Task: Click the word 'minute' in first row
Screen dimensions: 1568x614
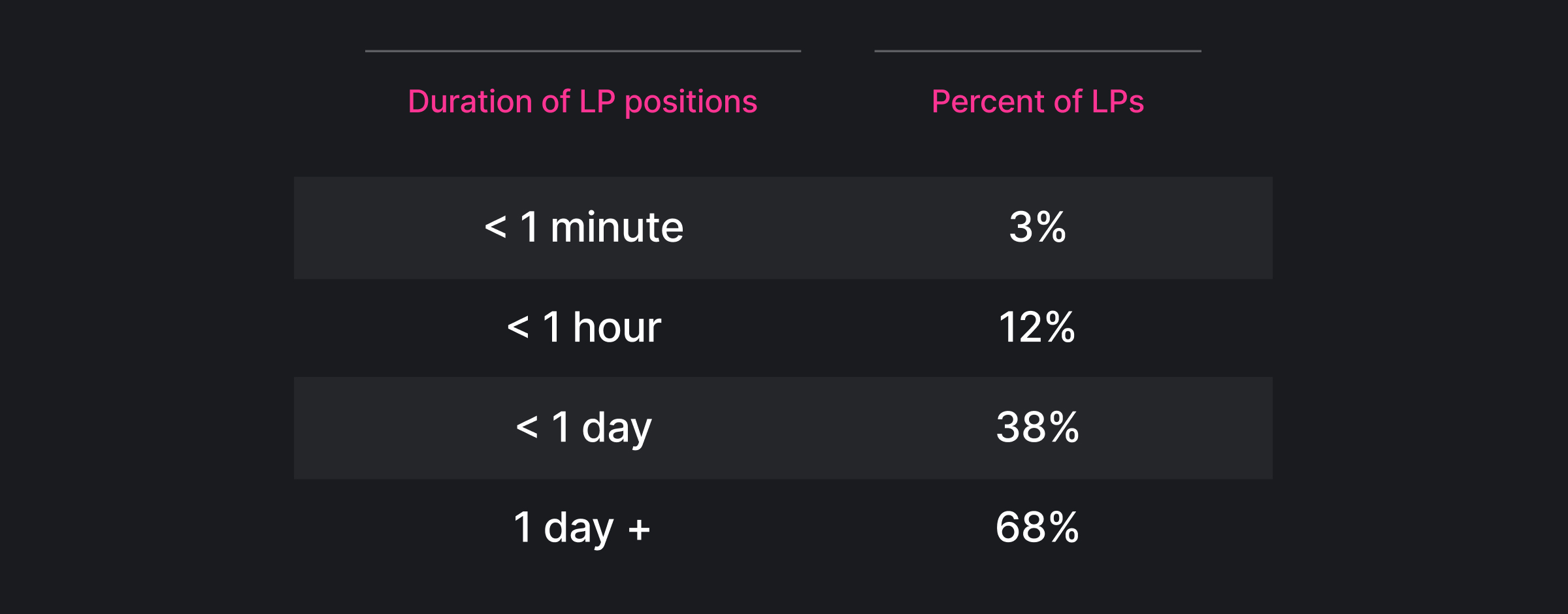Action: pyautogui.click(x=617, y=227)
